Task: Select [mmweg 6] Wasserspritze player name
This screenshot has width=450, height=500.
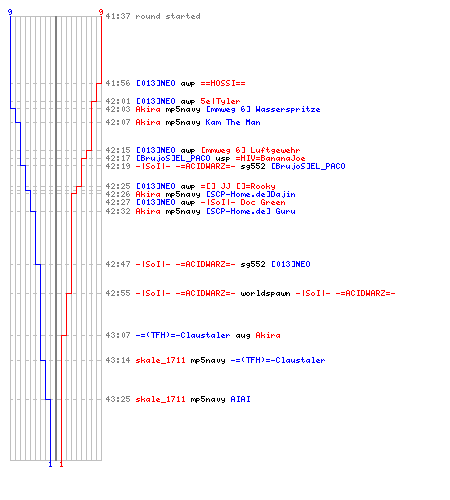Action: tap(263, 109)
